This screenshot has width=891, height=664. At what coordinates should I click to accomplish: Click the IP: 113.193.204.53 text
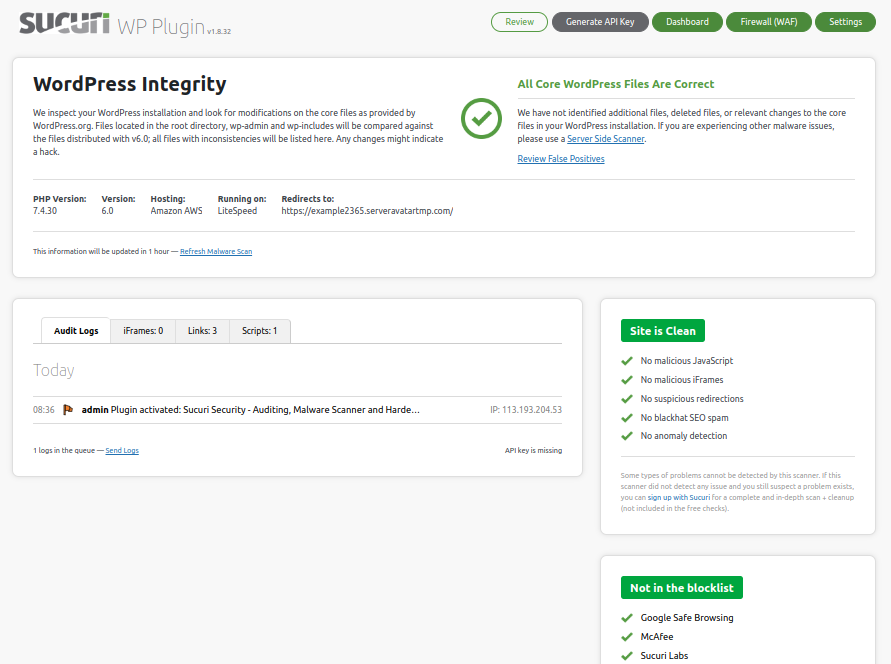[526, 410]
